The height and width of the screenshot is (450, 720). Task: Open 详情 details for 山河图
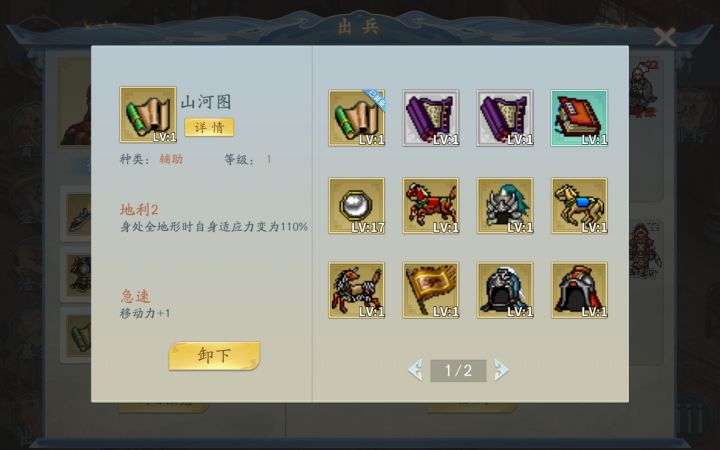209,127
